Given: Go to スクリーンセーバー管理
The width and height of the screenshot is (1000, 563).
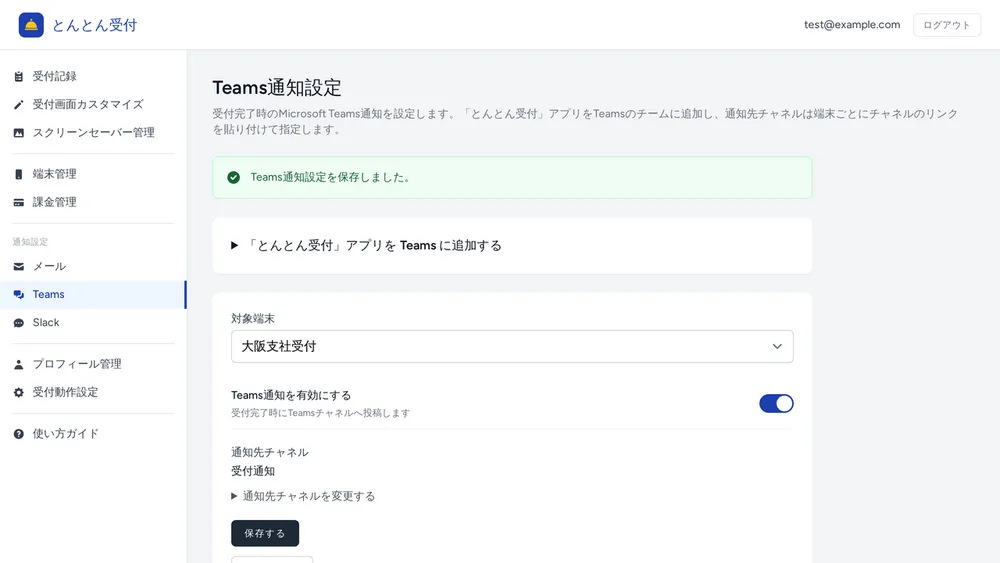Looking at the screenshot, I should pos(93,133).
